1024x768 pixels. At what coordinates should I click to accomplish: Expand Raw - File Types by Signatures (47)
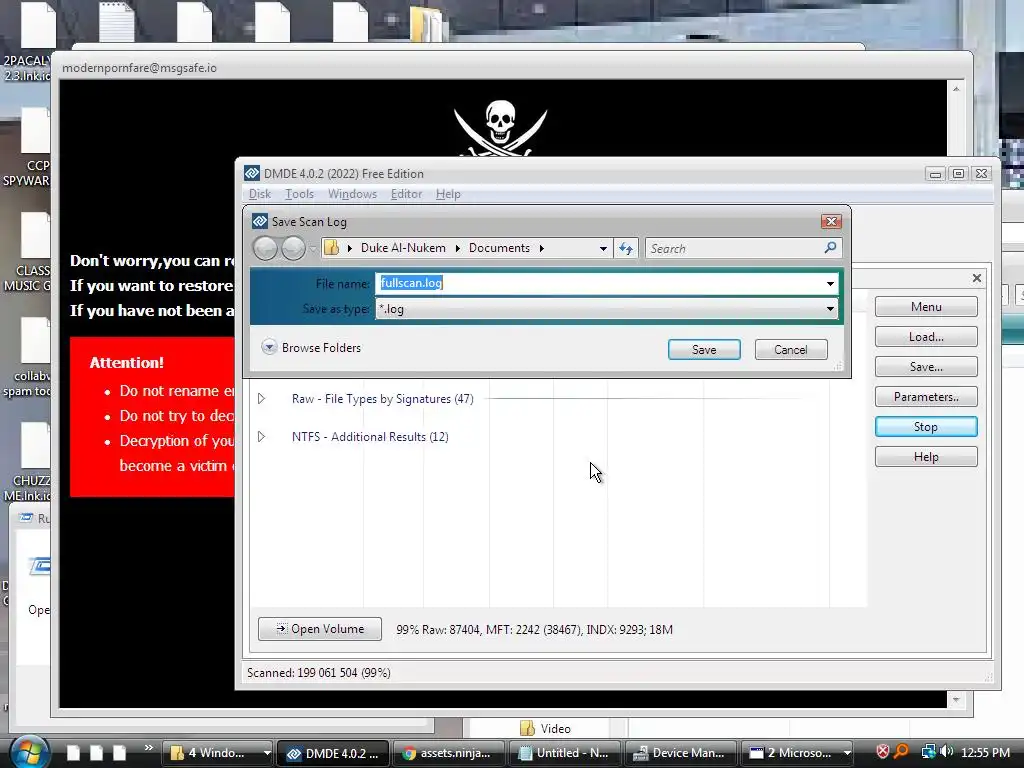[261, 398]
